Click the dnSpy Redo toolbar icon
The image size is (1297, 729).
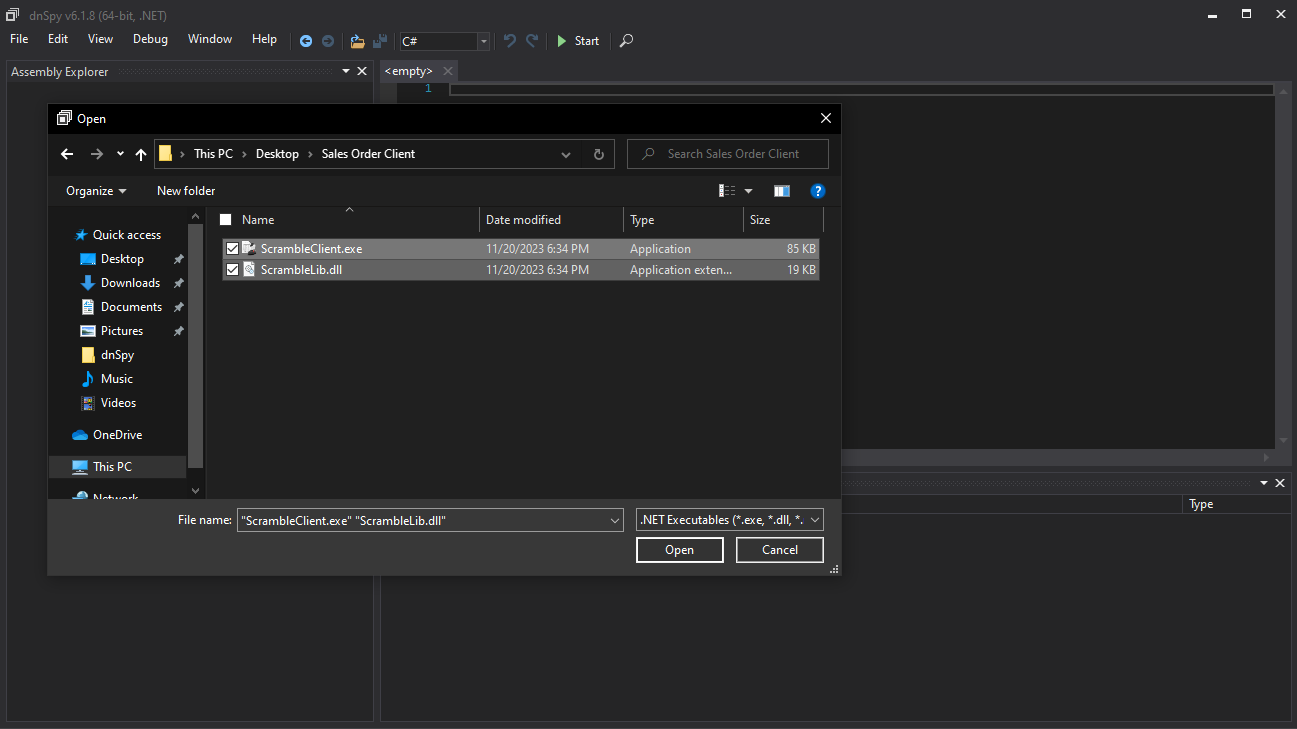[532, 41]
